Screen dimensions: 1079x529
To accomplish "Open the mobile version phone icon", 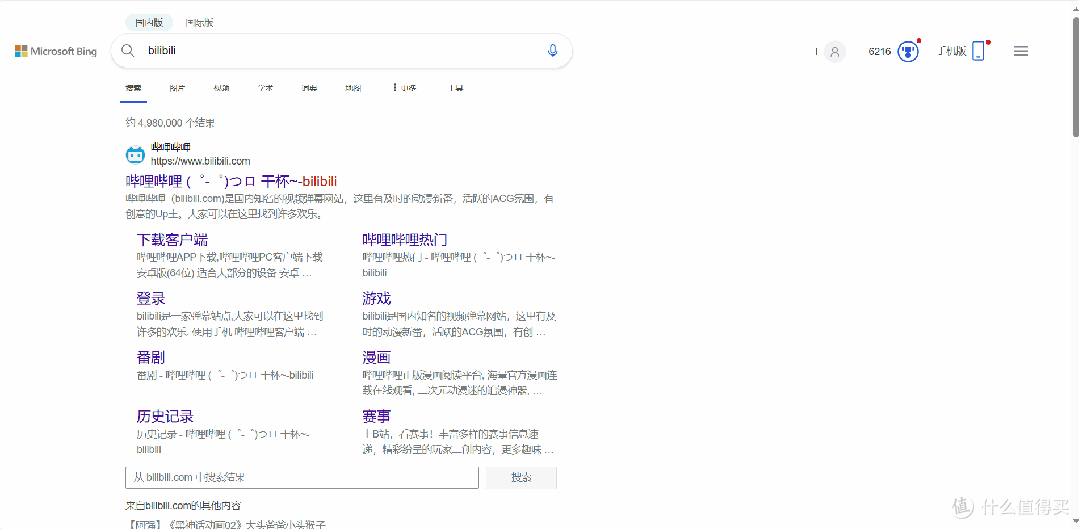I will 978,52.
